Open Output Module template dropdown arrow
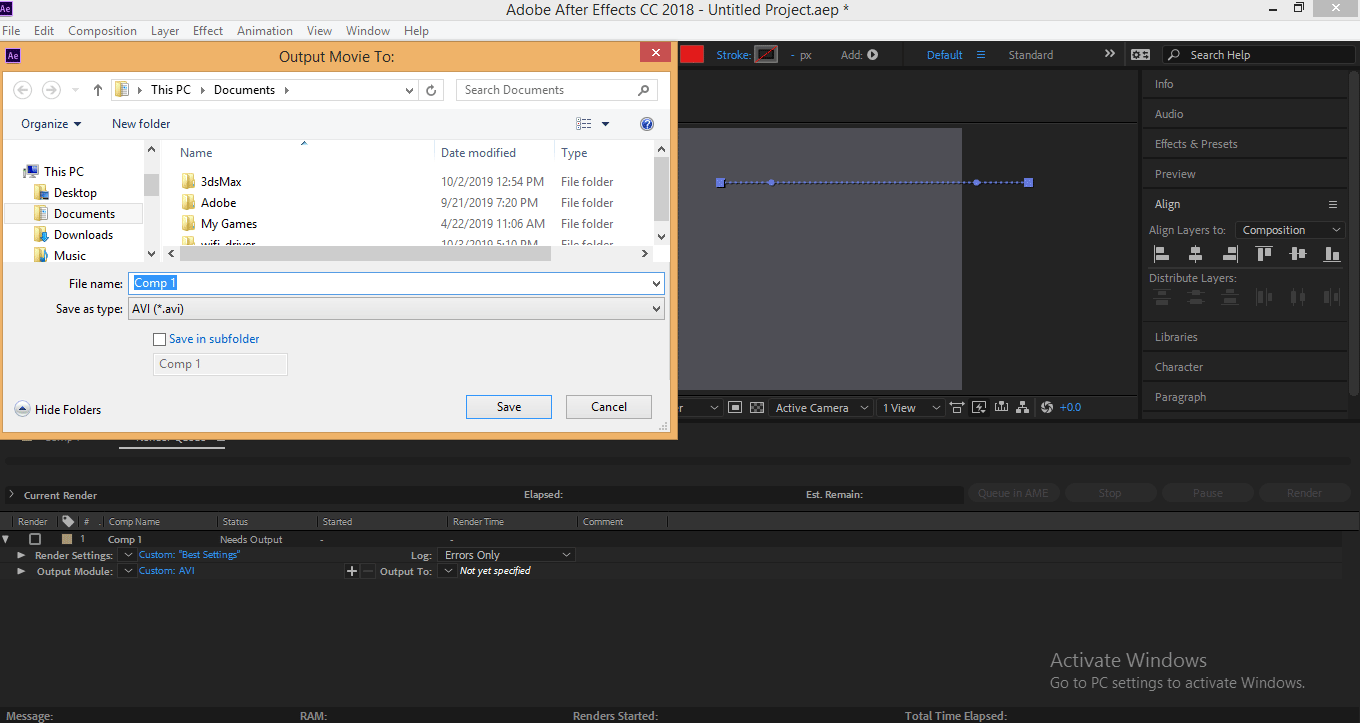1360x723 pixels. [126, 571]
